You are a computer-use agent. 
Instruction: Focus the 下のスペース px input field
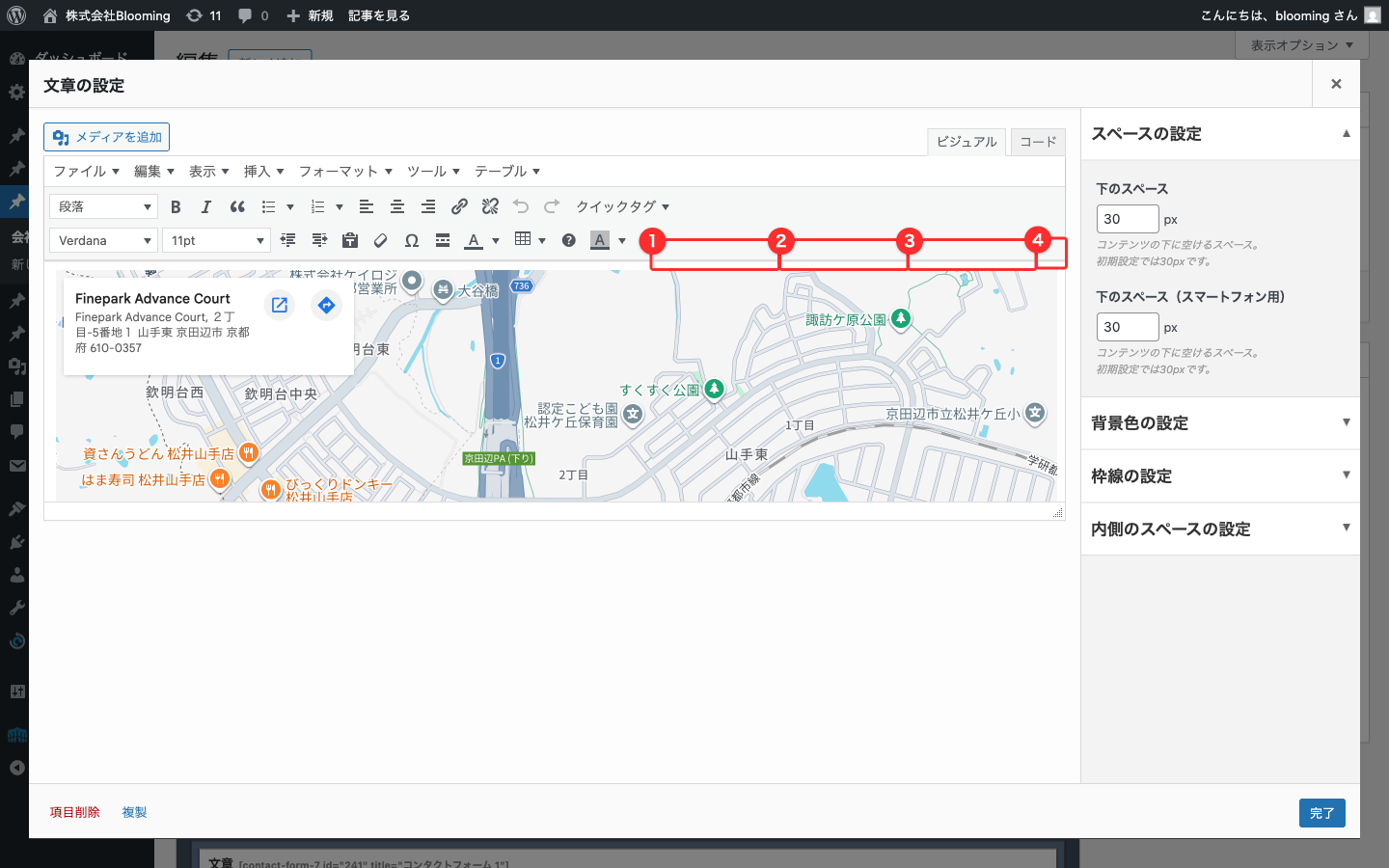[1128, 219]
